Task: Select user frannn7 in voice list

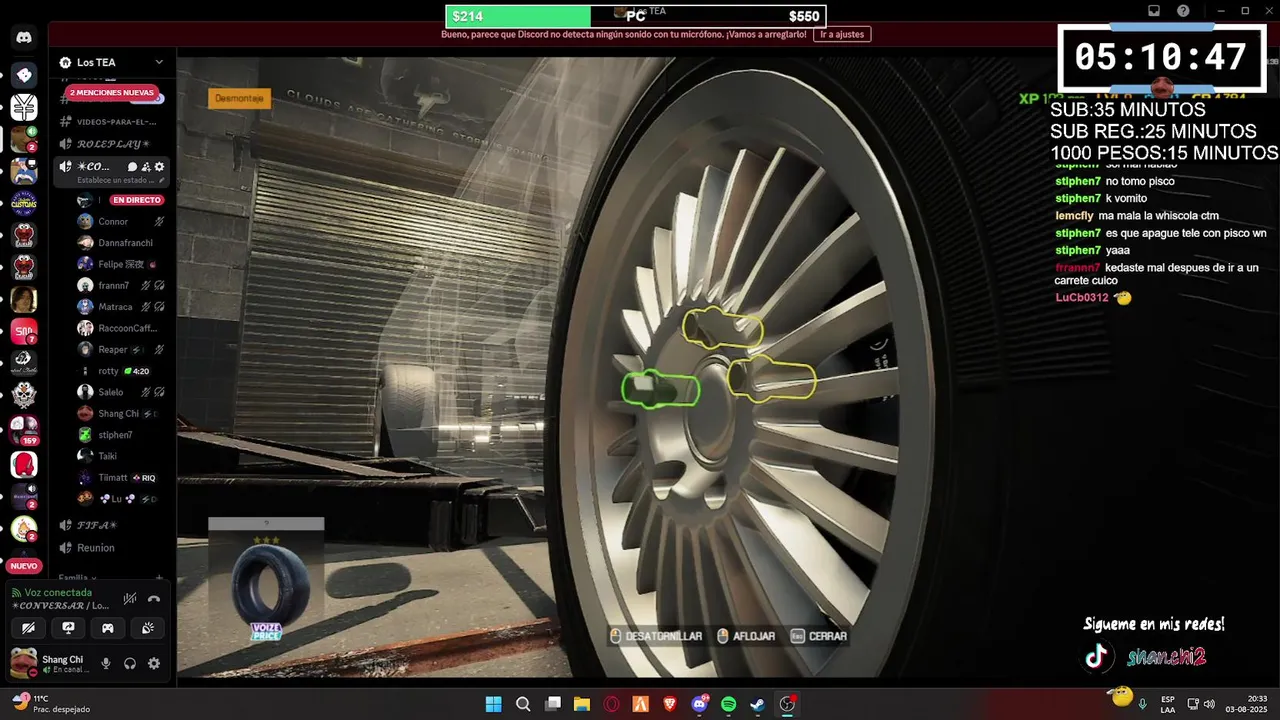Action: (x=120, y=285)
